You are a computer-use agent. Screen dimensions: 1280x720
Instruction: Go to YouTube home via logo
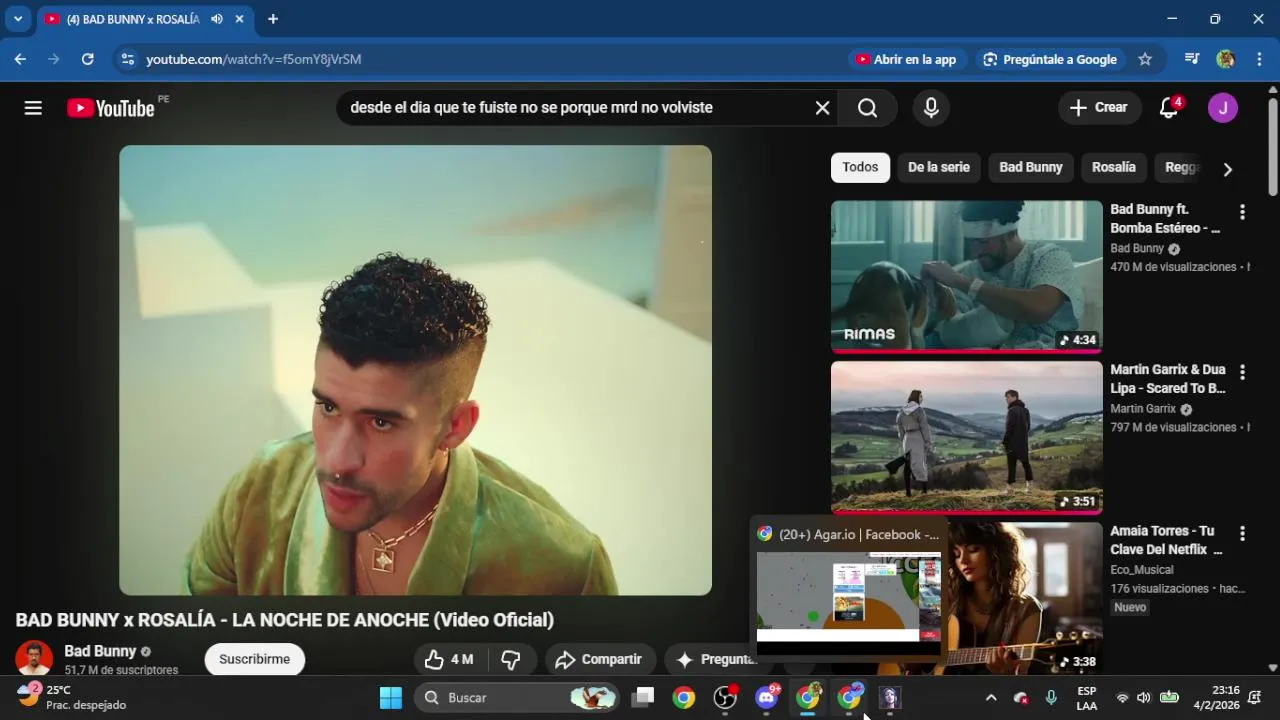point(110,108)
